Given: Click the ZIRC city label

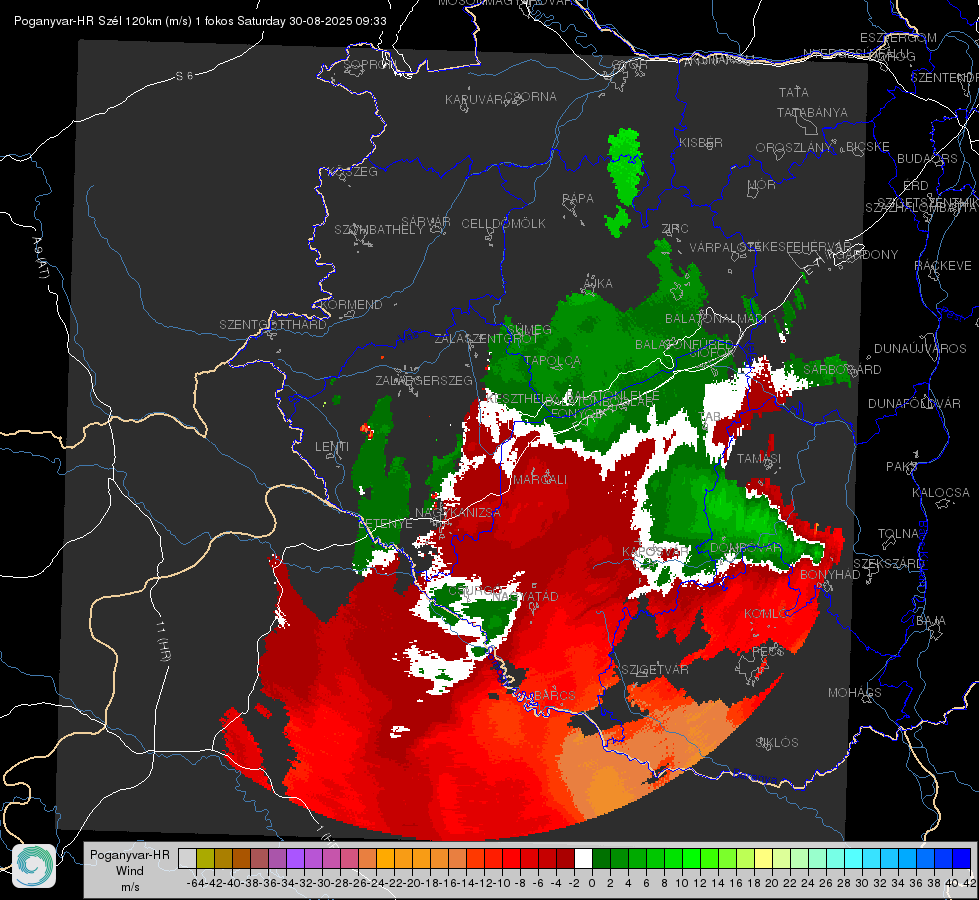Looking at the screenshot, I should point(675,229).
